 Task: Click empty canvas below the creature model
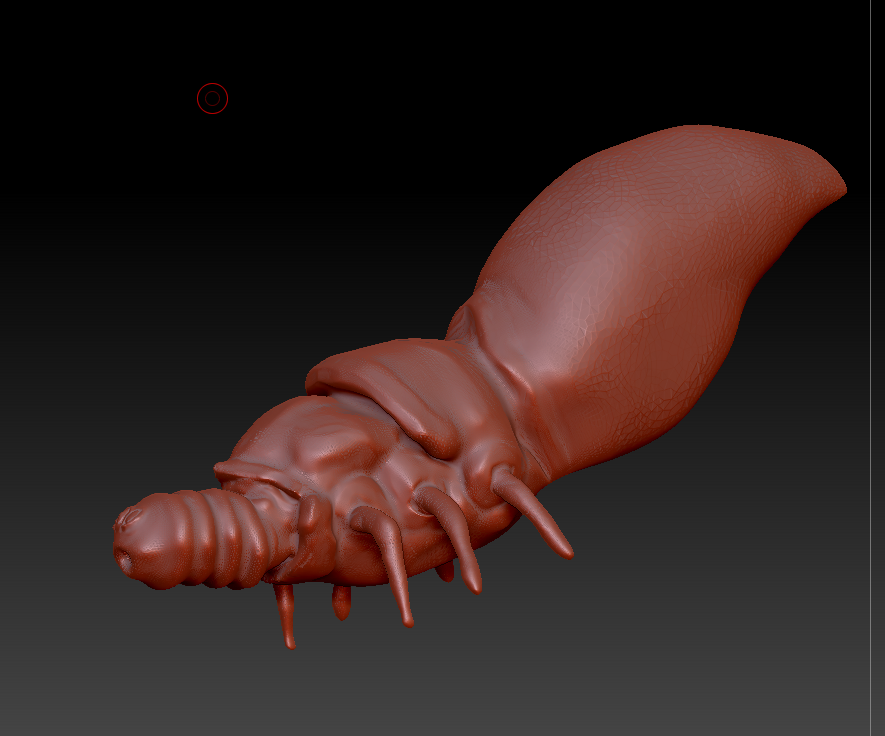coord(508,677)
